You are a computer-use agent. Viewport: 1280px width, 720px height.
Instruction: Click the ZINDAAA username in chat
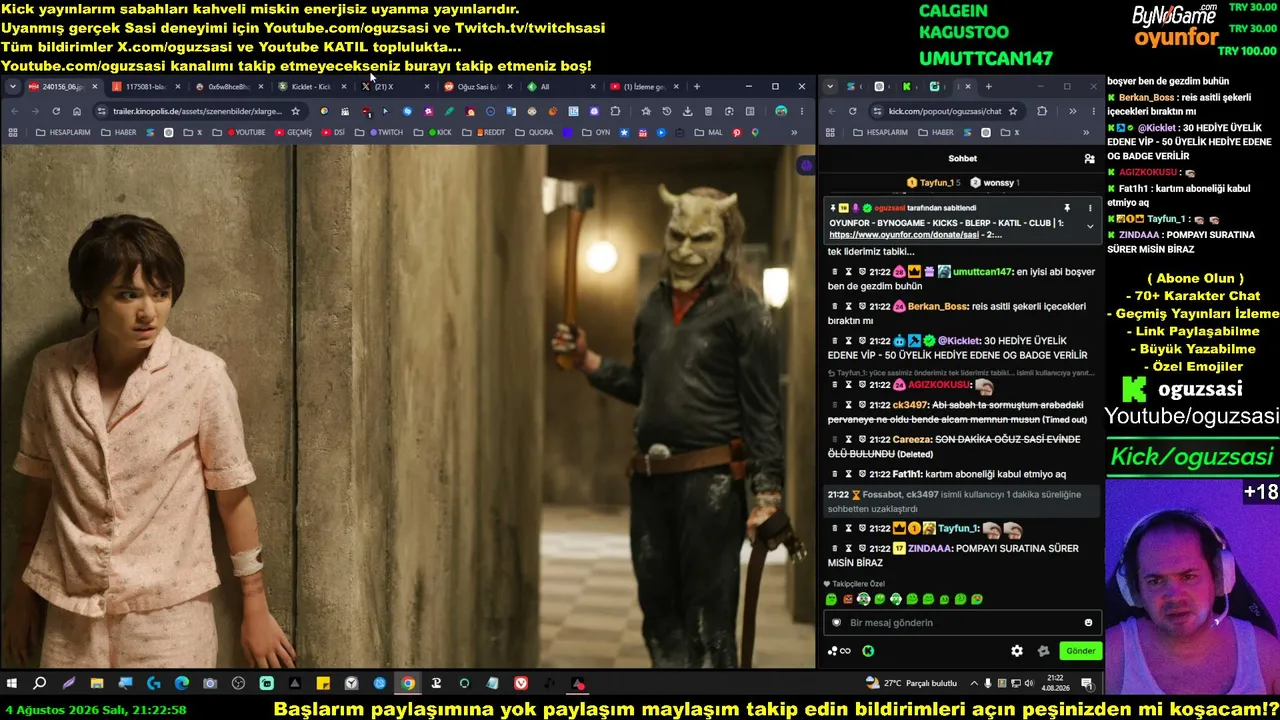coord(930,548)
